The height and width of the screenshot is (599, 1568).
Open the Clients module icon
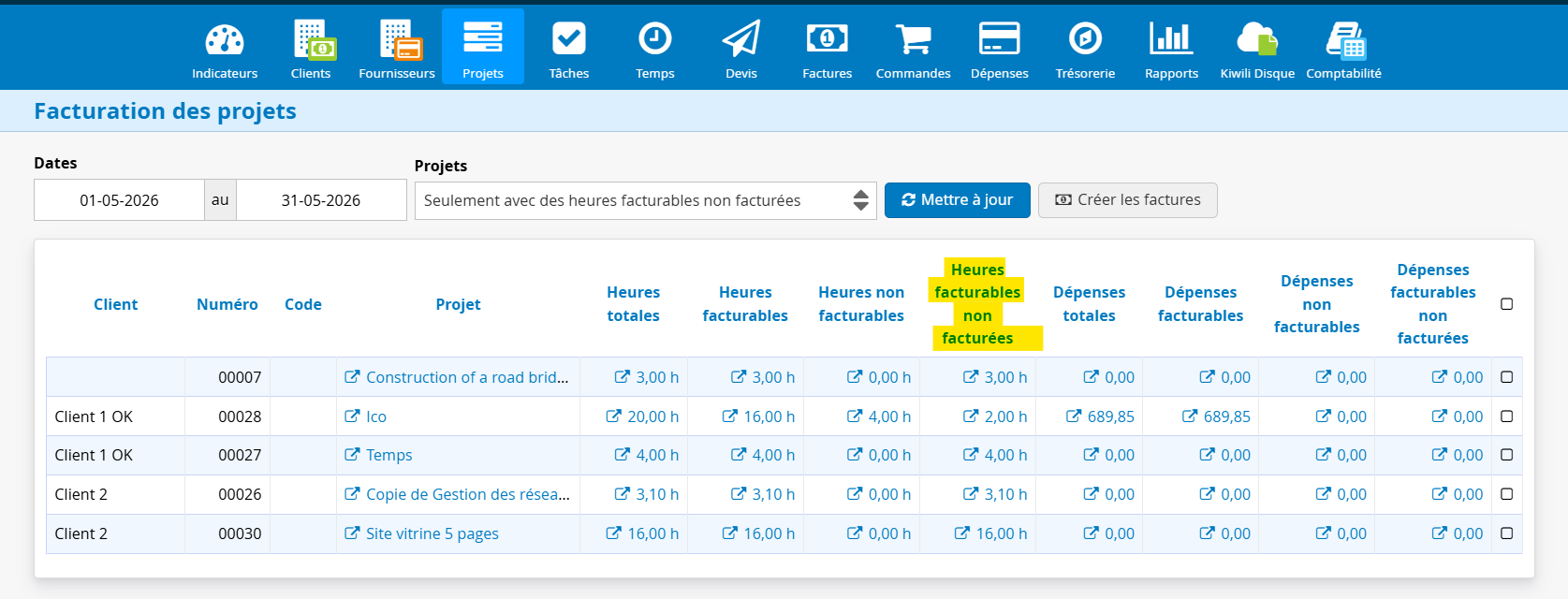315,39
